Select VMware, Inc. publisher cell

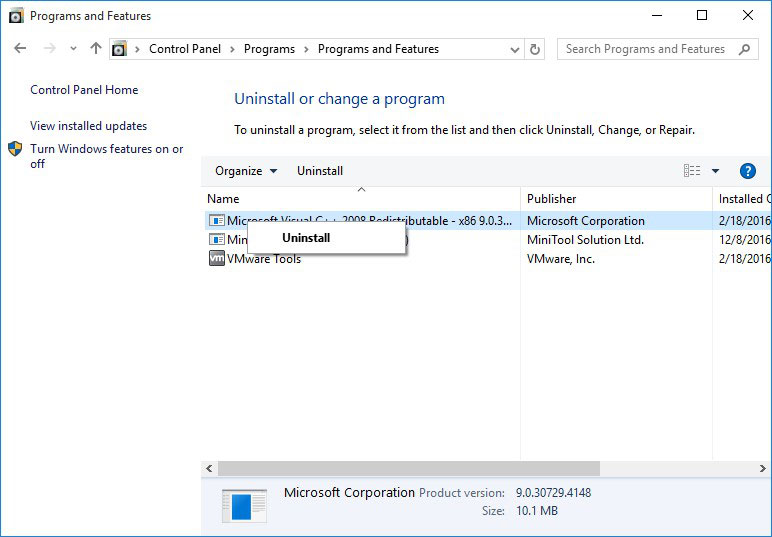coord(561,259)
